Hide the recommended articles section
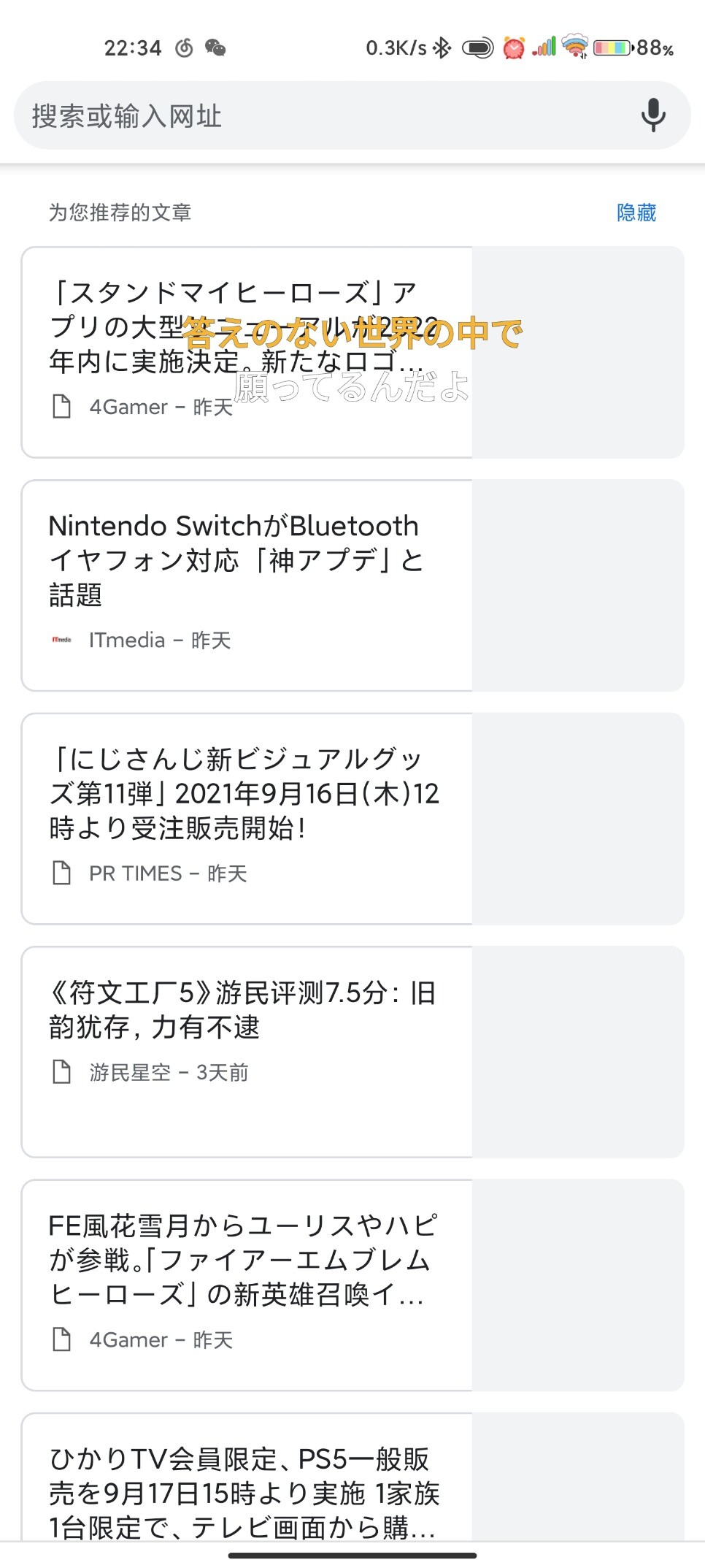This screenshot has height=1568, width=705. (x=636, y=213)
